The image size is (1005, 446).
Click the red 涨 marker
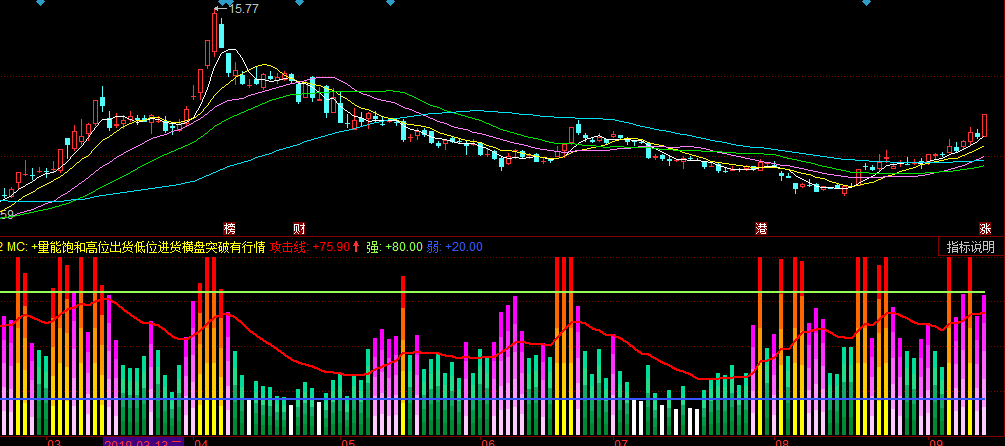click(986, 228)
